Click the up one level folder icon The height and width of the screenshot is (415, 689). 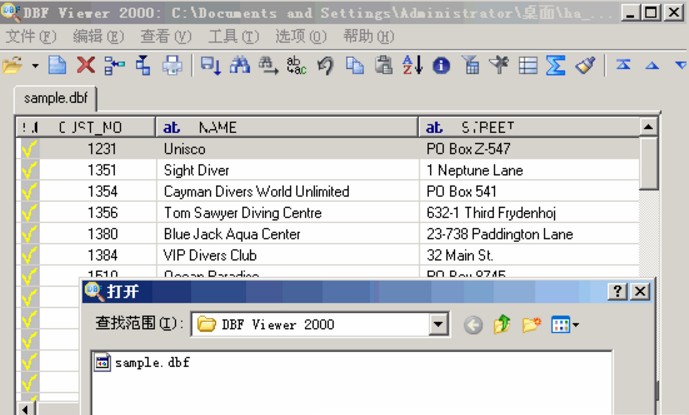pyautogui.click(x=502, y=324)
